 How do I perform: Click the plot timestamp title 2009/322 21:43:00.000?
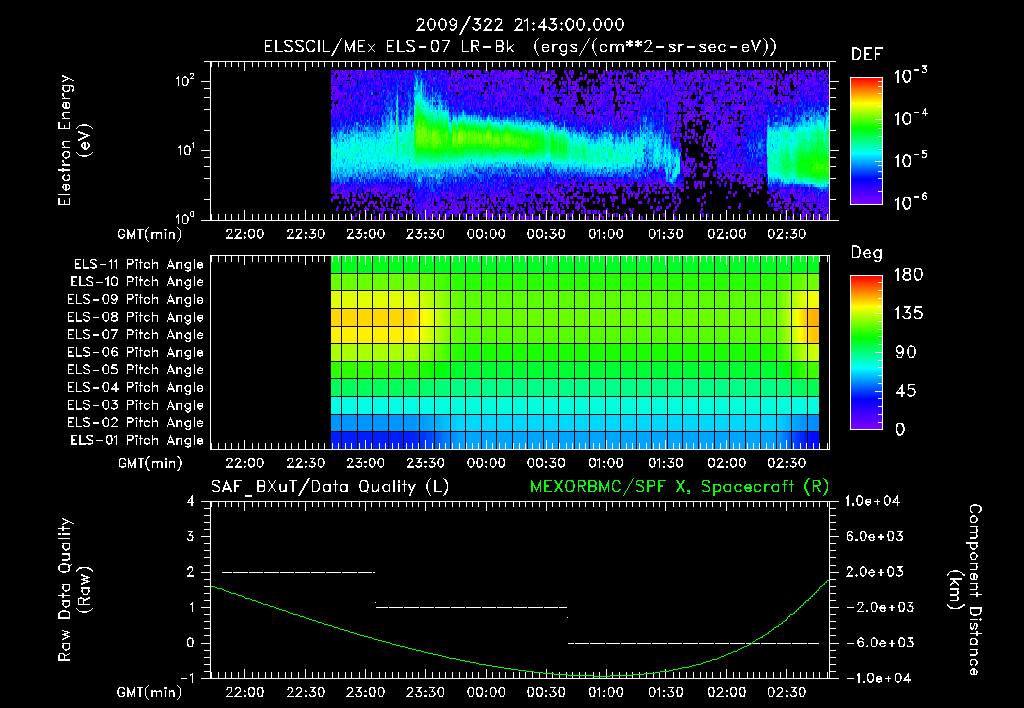coord(520,25)
